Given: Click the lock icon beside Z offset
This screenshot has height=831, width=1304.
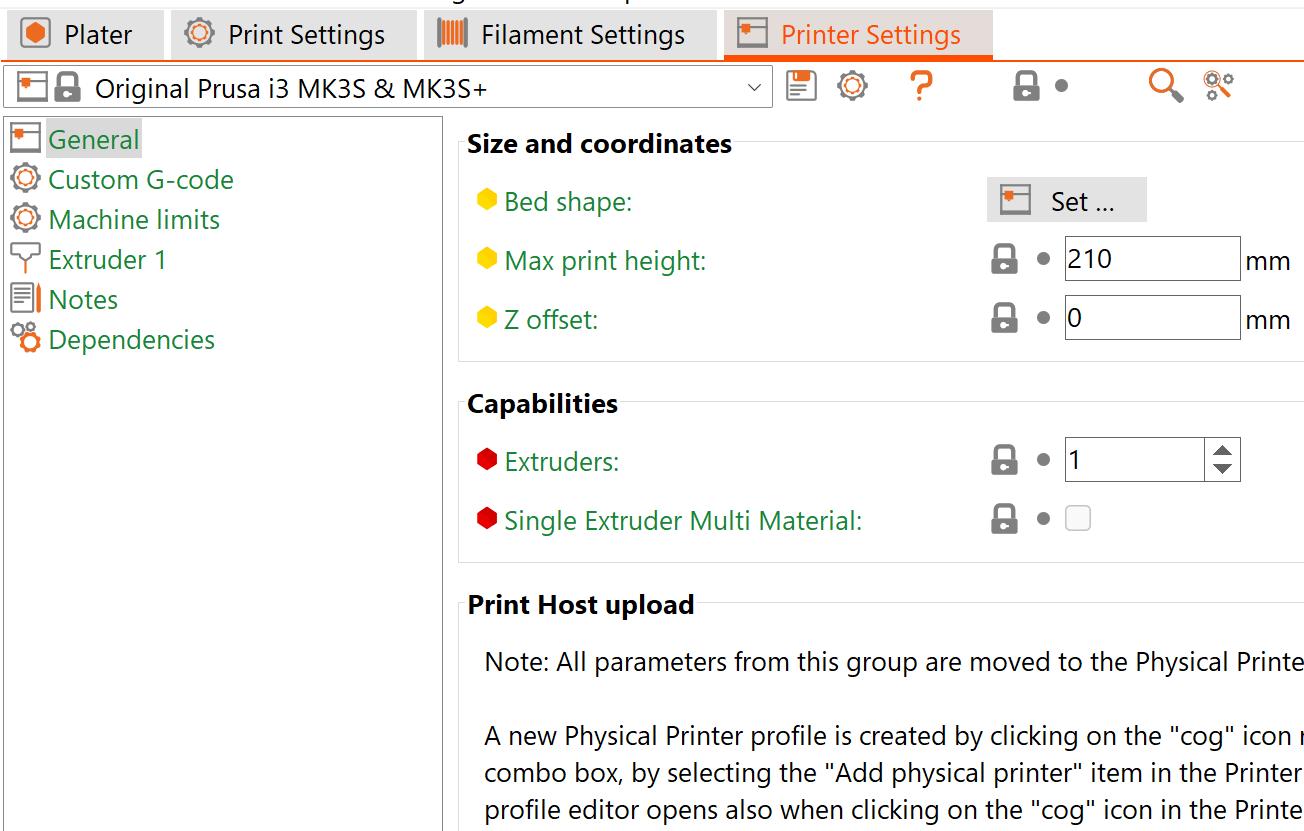Looking at the screenshot, I should (x=1003, y=319).
